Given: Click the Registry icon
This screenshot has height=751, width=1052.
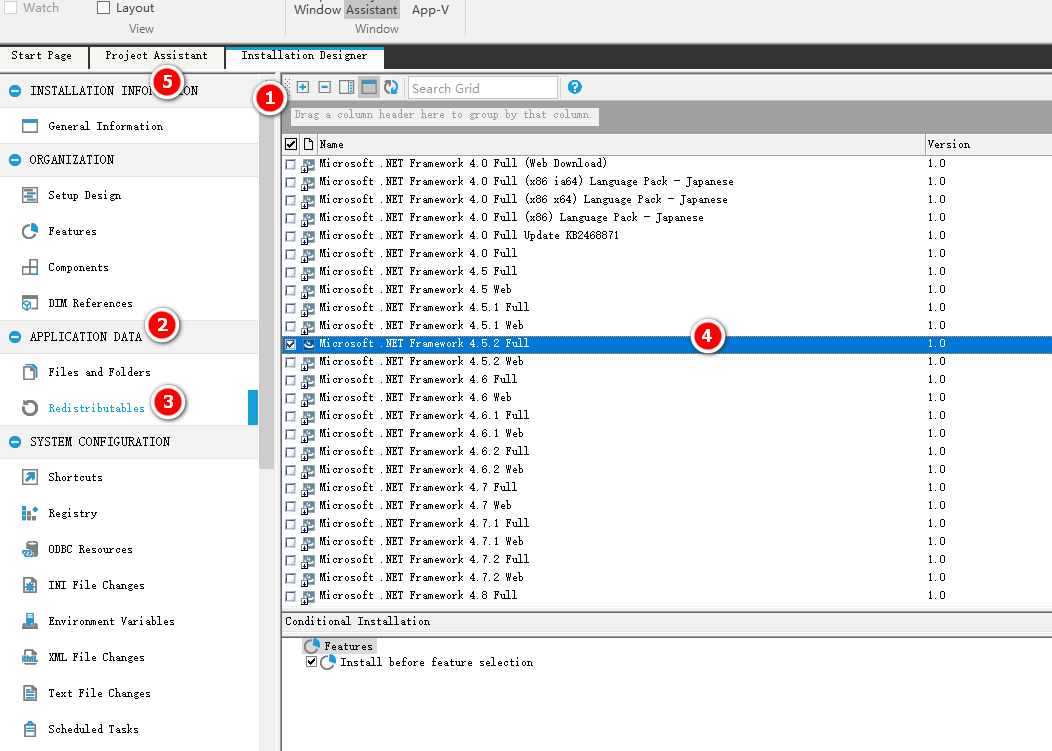Looking at the screenshot, I should coord(30,513).
